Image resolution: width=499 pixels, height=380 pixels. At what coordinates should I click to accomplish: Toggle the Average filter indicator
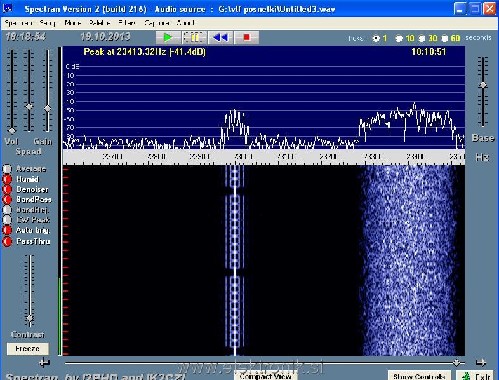[x=7, y=169]
